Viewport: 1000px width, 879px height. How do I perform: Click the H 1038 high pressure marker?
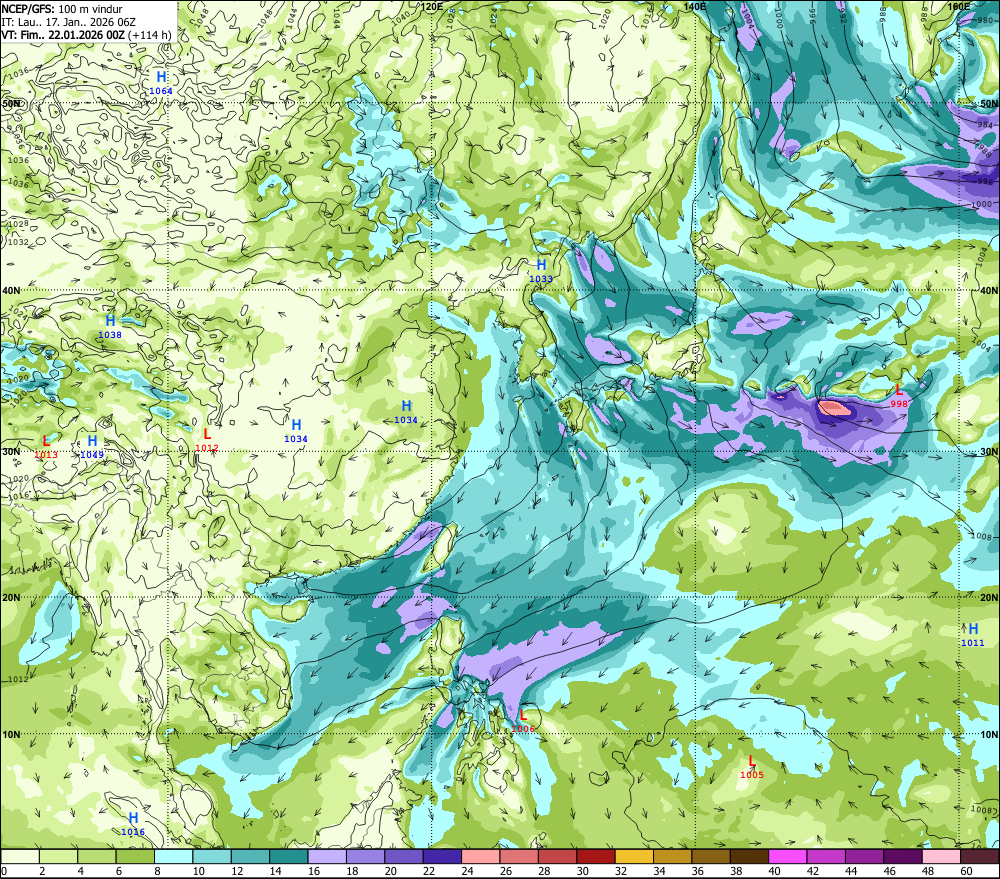coord(110,327)
